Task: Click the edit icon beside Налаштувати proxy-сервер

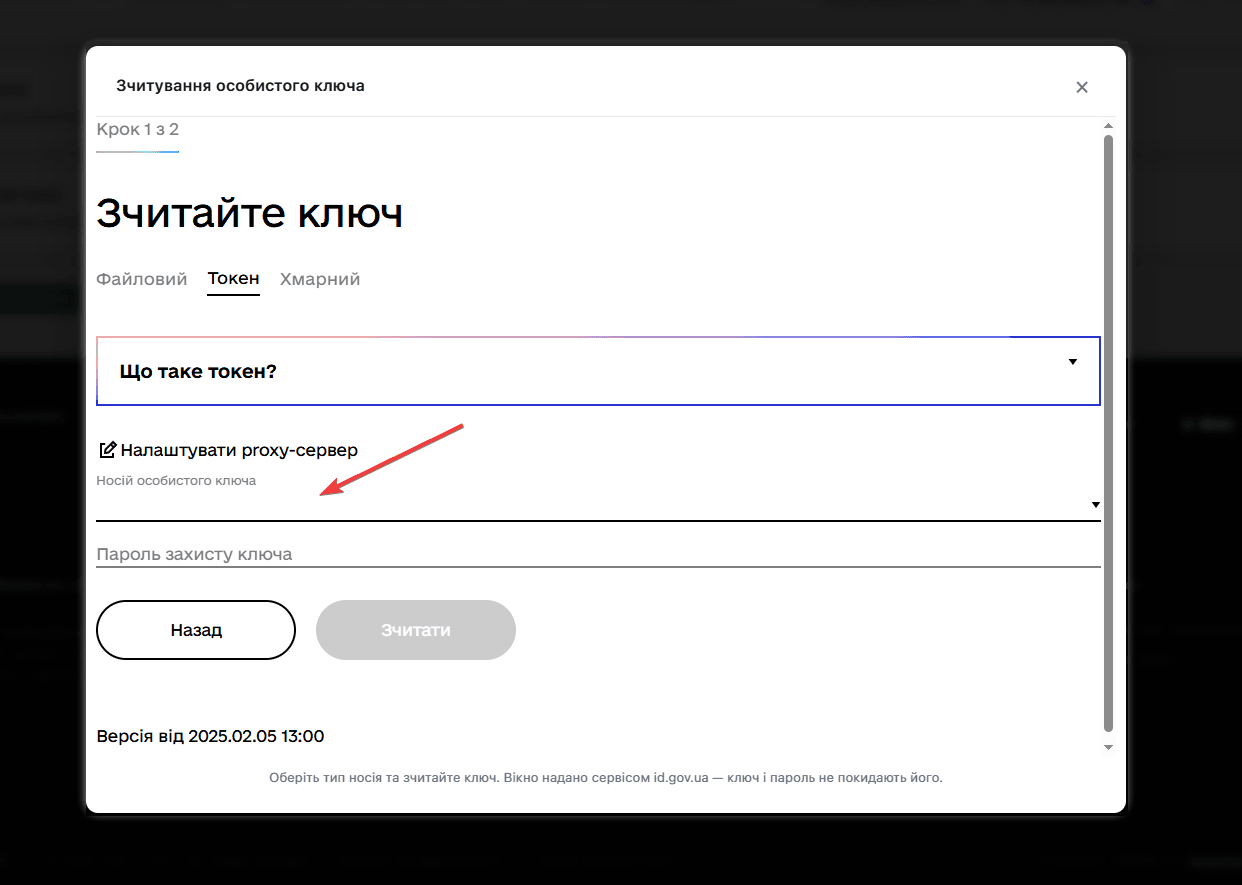Action: [108, 450]
